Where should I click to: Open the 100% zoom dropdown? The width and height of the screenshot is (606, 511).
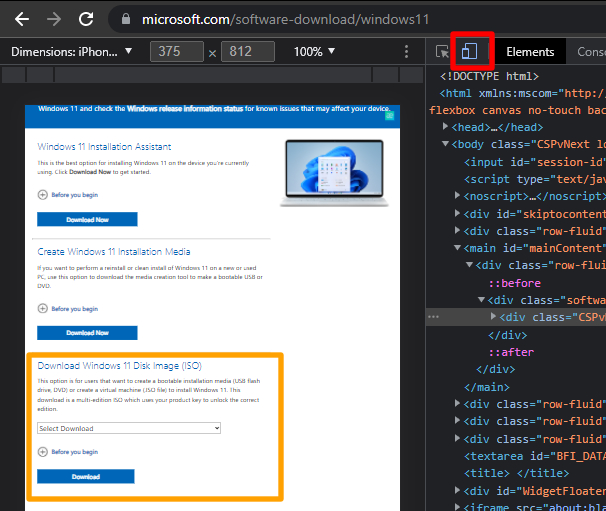coord(315,51)
